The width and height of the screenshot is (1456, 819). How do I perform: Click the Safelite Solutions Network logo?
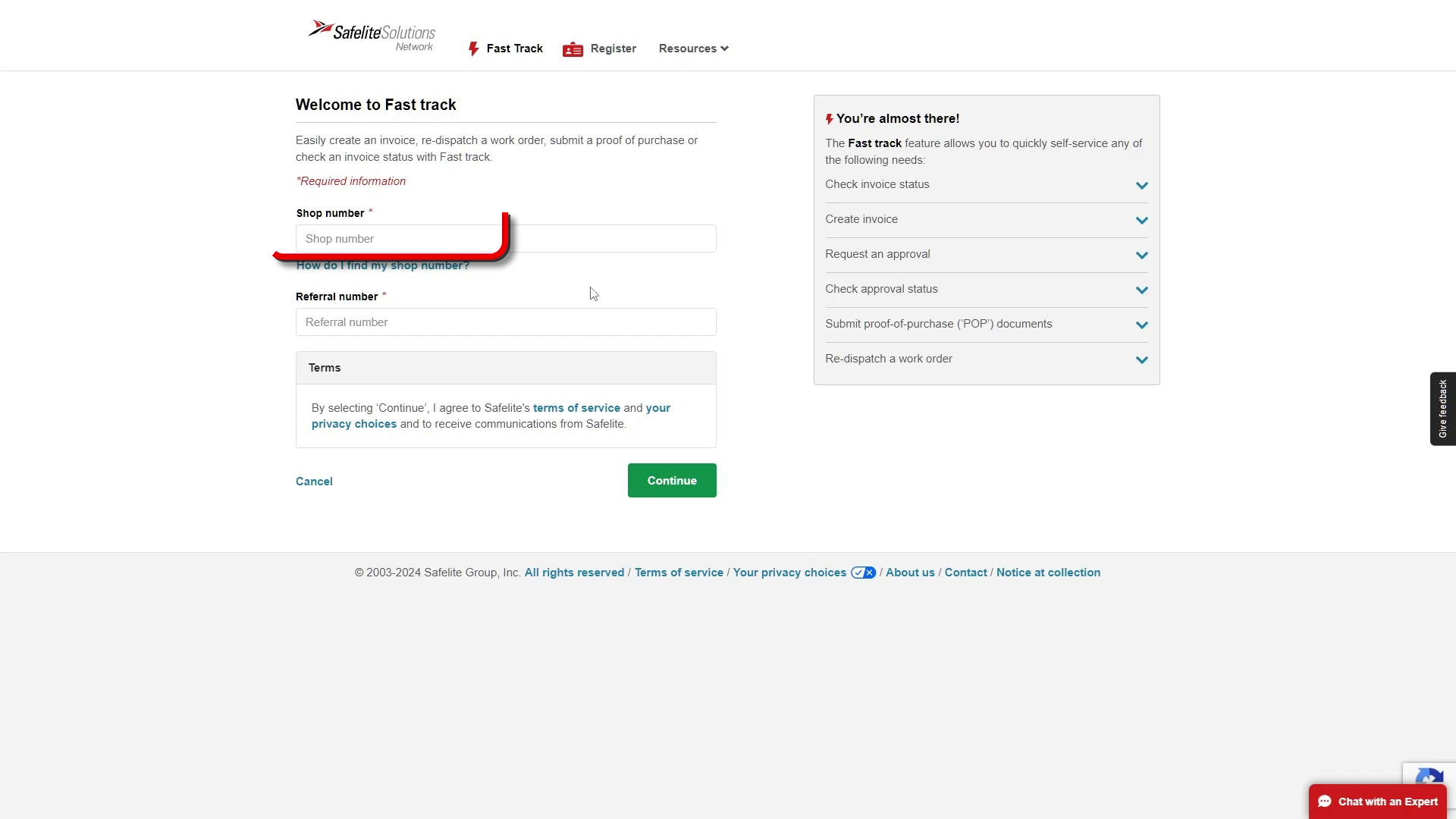coord(372,36)
